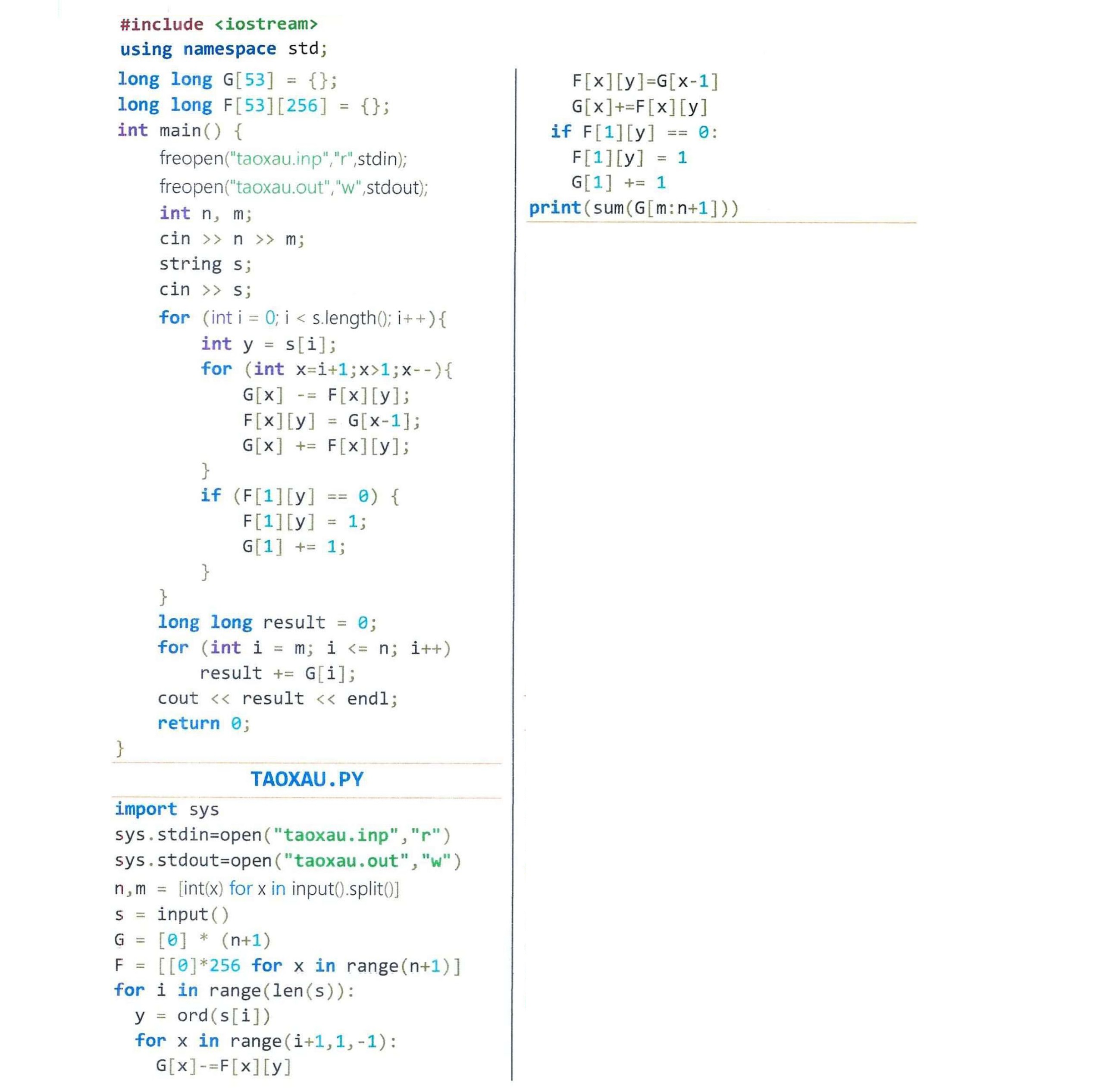Select the 'int n, m;' line
This screenshot has height=1092, width=1099.
pos(205,213)
